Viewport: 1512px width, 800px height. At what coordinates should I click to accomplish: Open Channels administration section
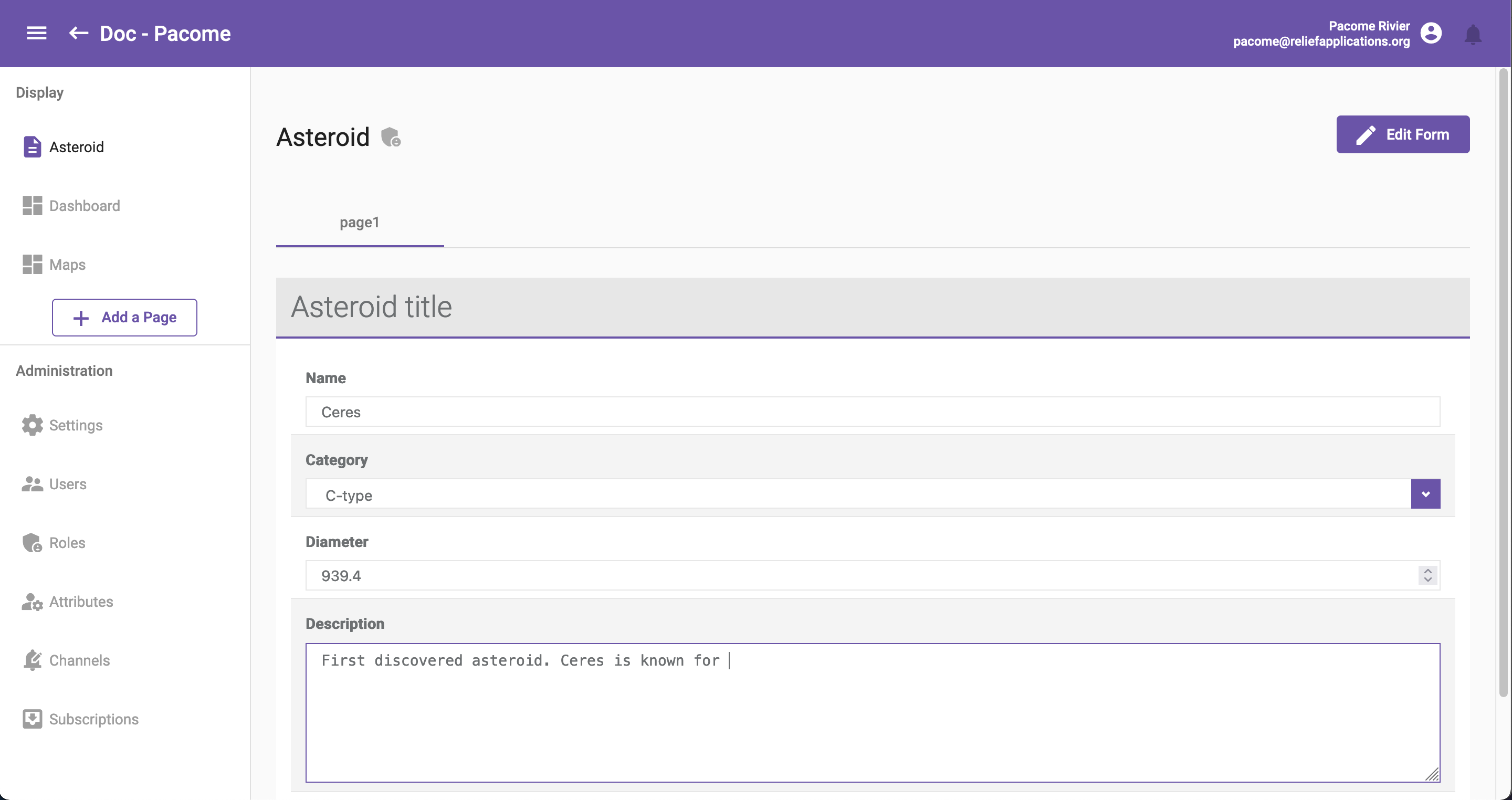point(80,660)
